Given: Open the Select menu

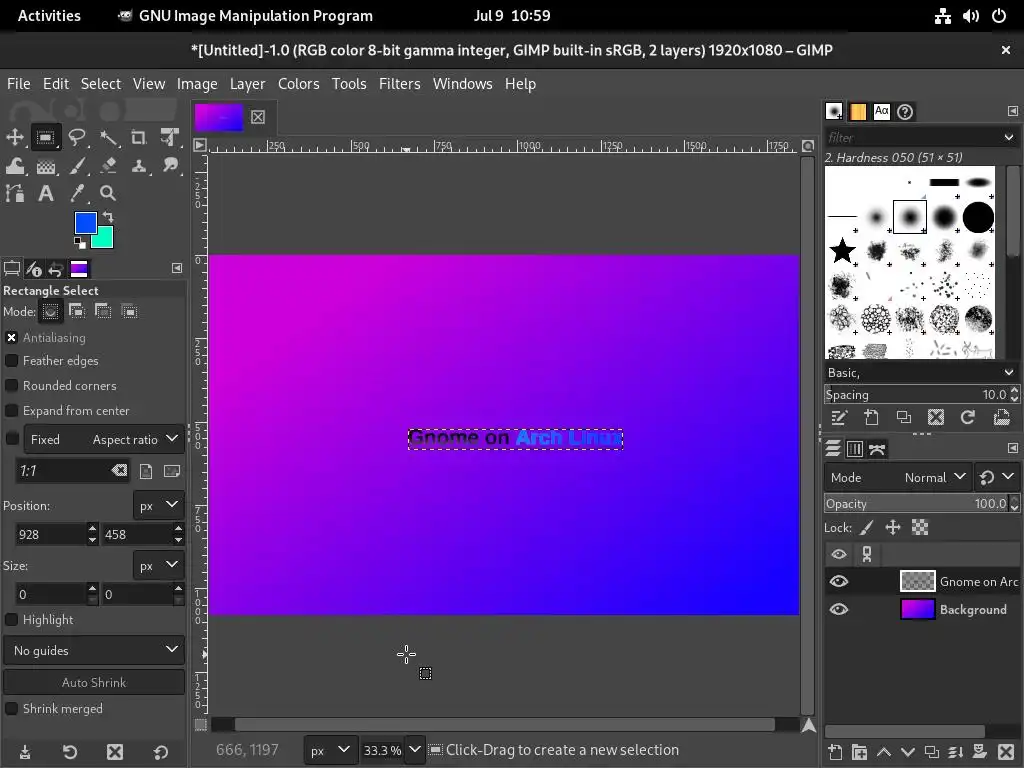Looking at the screenshot, I should [101, 84].
